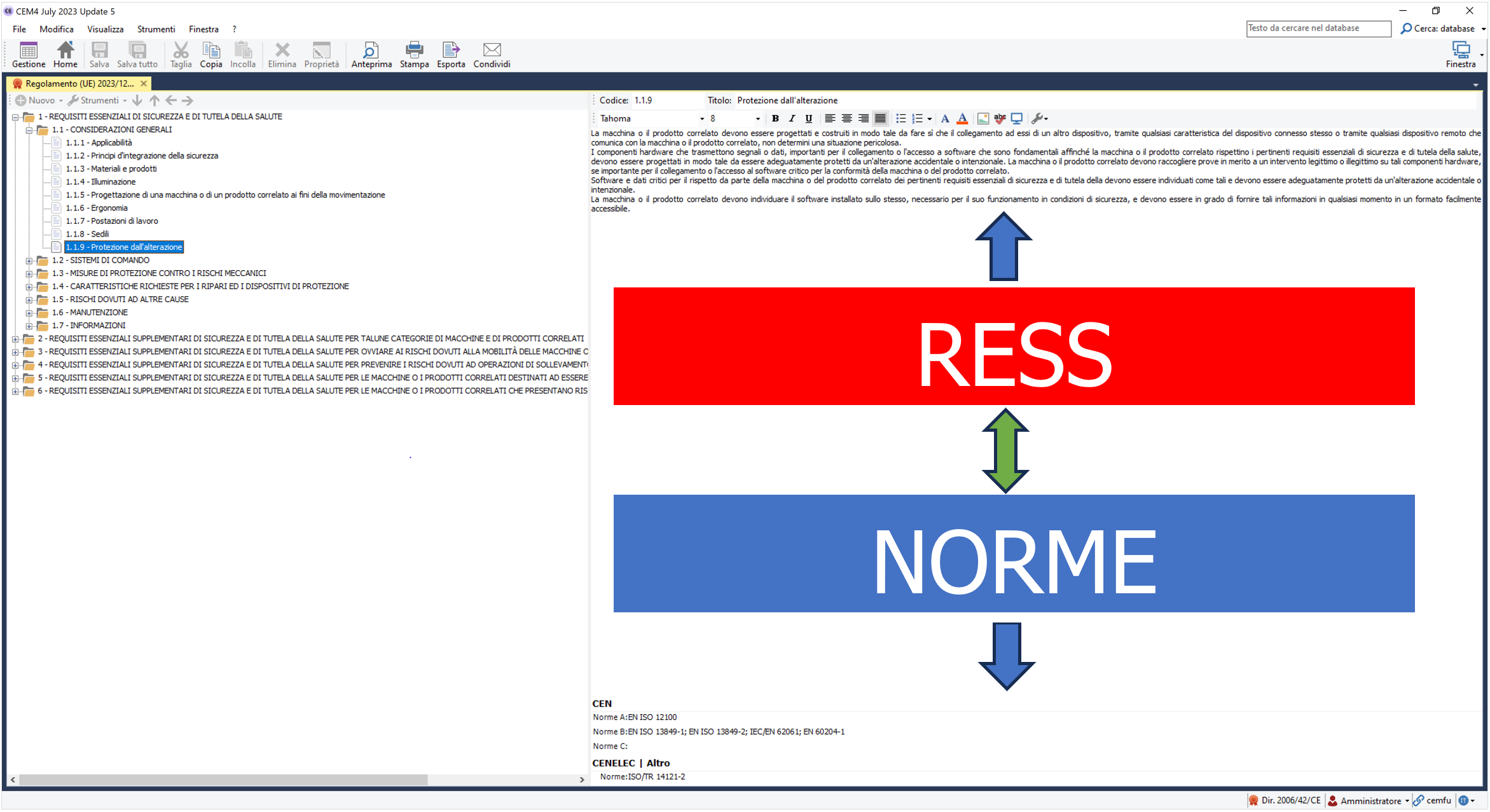The width and height of the screenshot is (1490, 812).
Task: Insert an image in the text editor
Action: pyautogui.click(x=983, y=118)
